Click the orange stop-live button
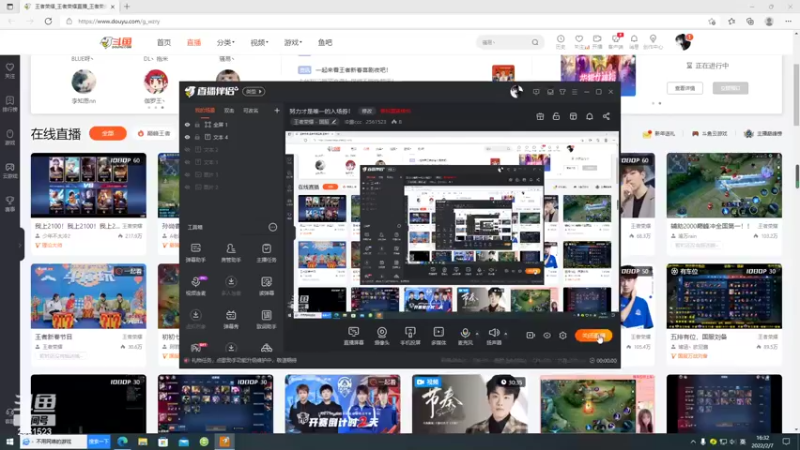Screen dimensions: 800x450 tap(593, 335)
